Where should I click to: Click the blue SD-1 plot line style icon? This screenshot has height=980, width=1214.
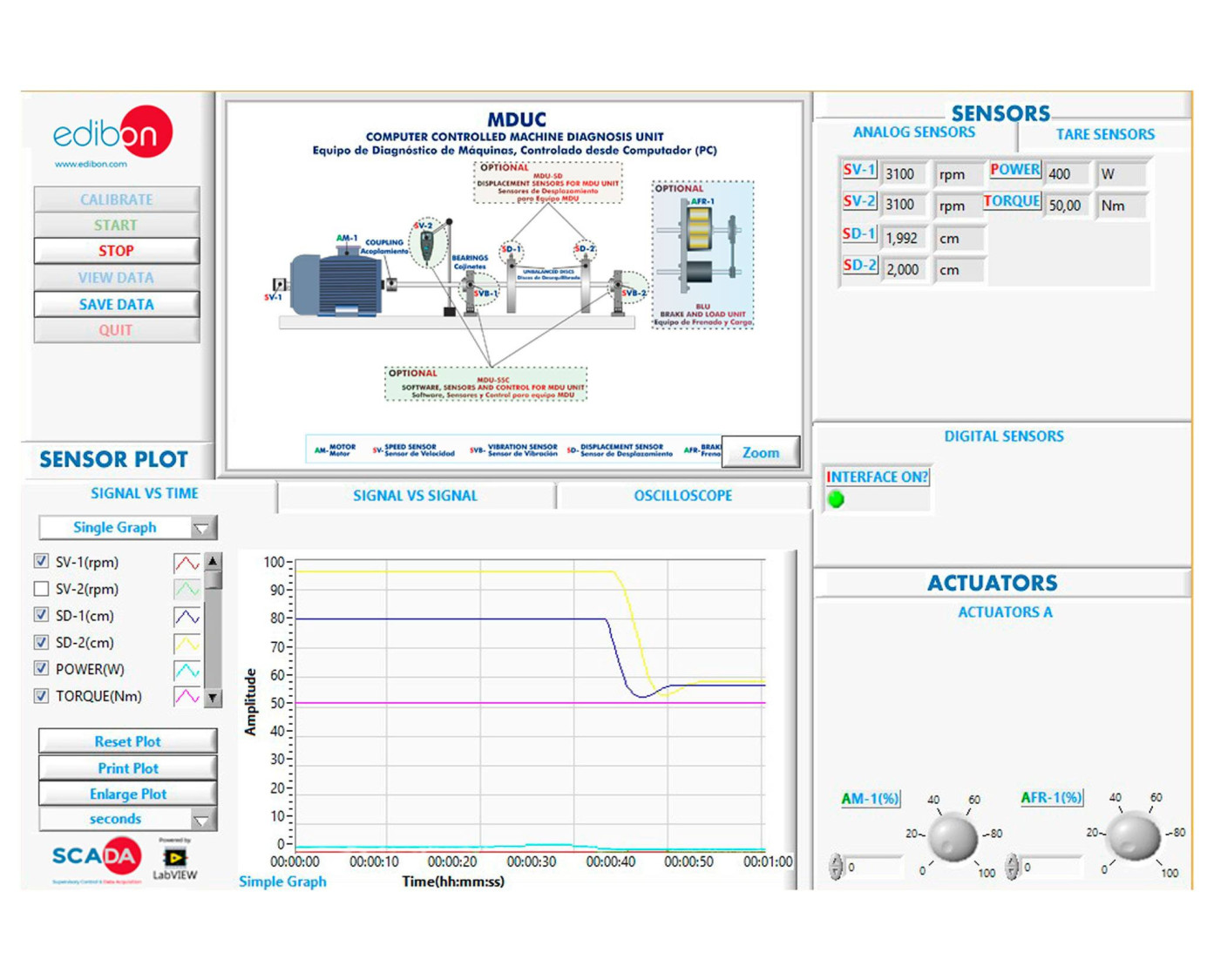(187, 617)
